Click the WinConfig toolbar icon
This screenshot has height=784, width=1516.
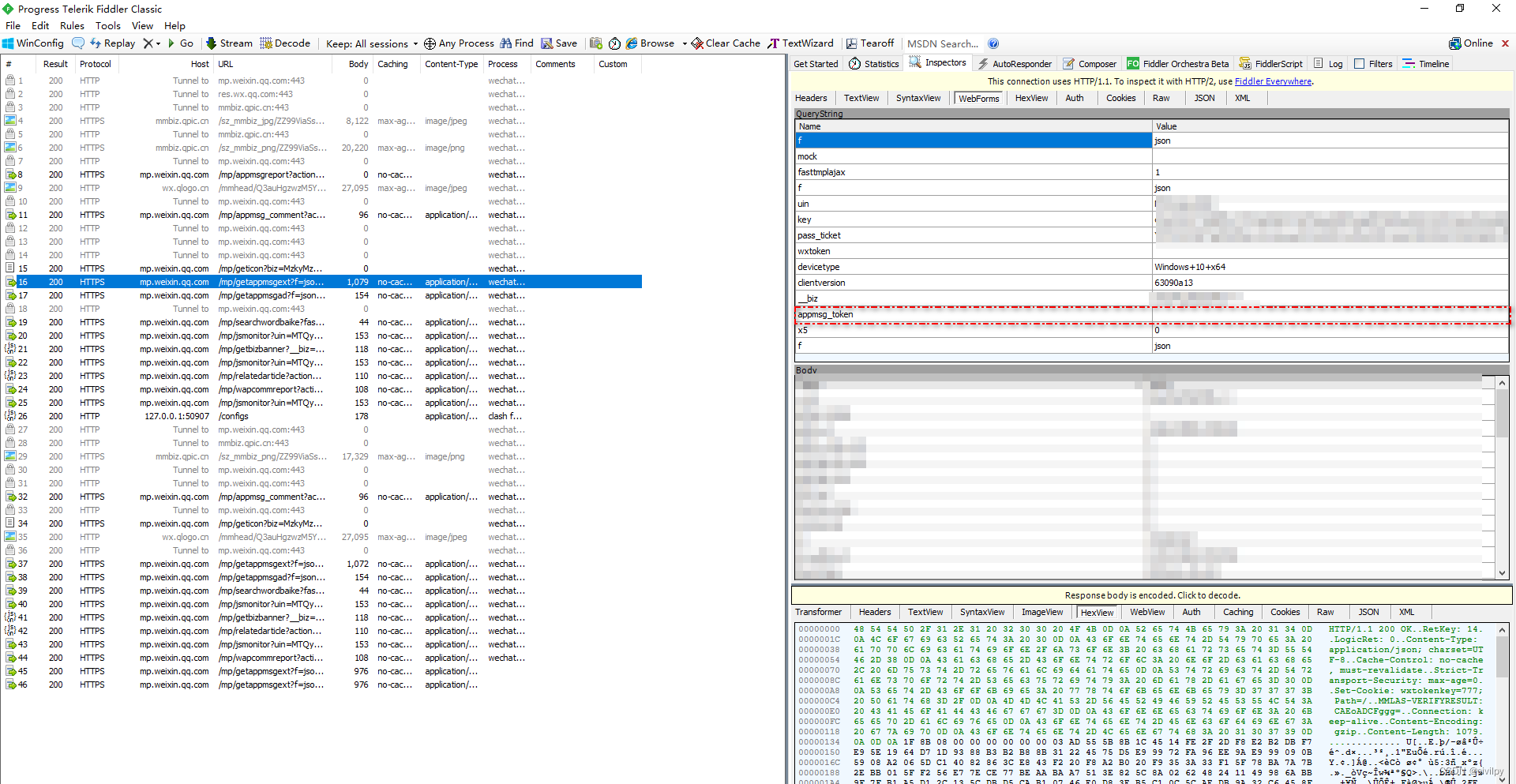tap(8, 43)
